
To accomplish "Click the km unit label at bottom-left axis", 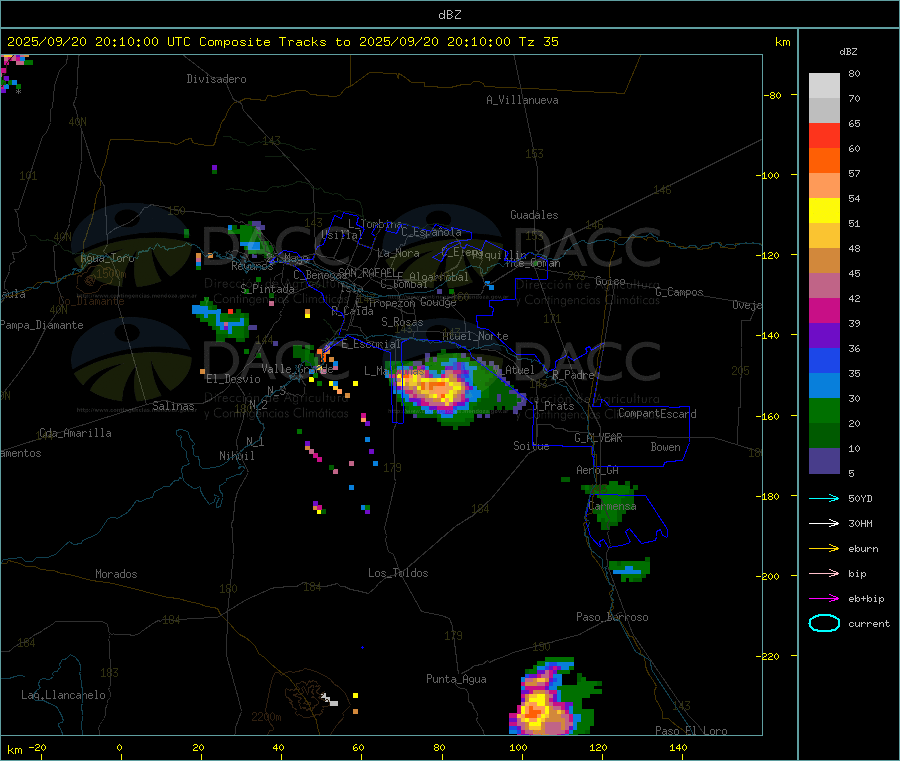I will 14,750.
